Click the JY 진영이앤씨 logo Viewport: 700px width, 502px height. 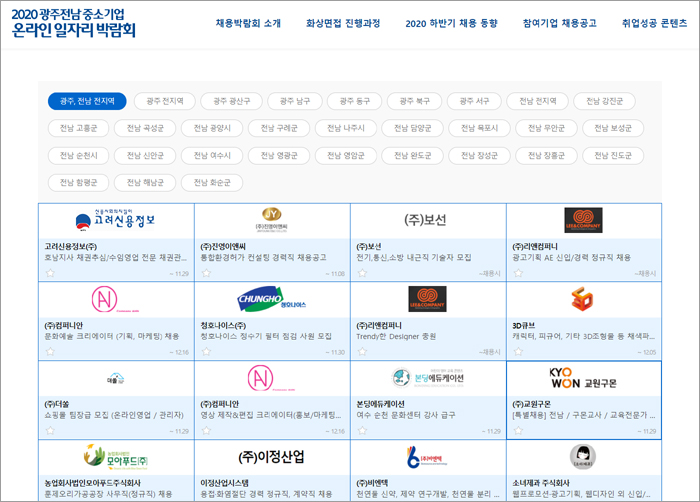point(271,219)
